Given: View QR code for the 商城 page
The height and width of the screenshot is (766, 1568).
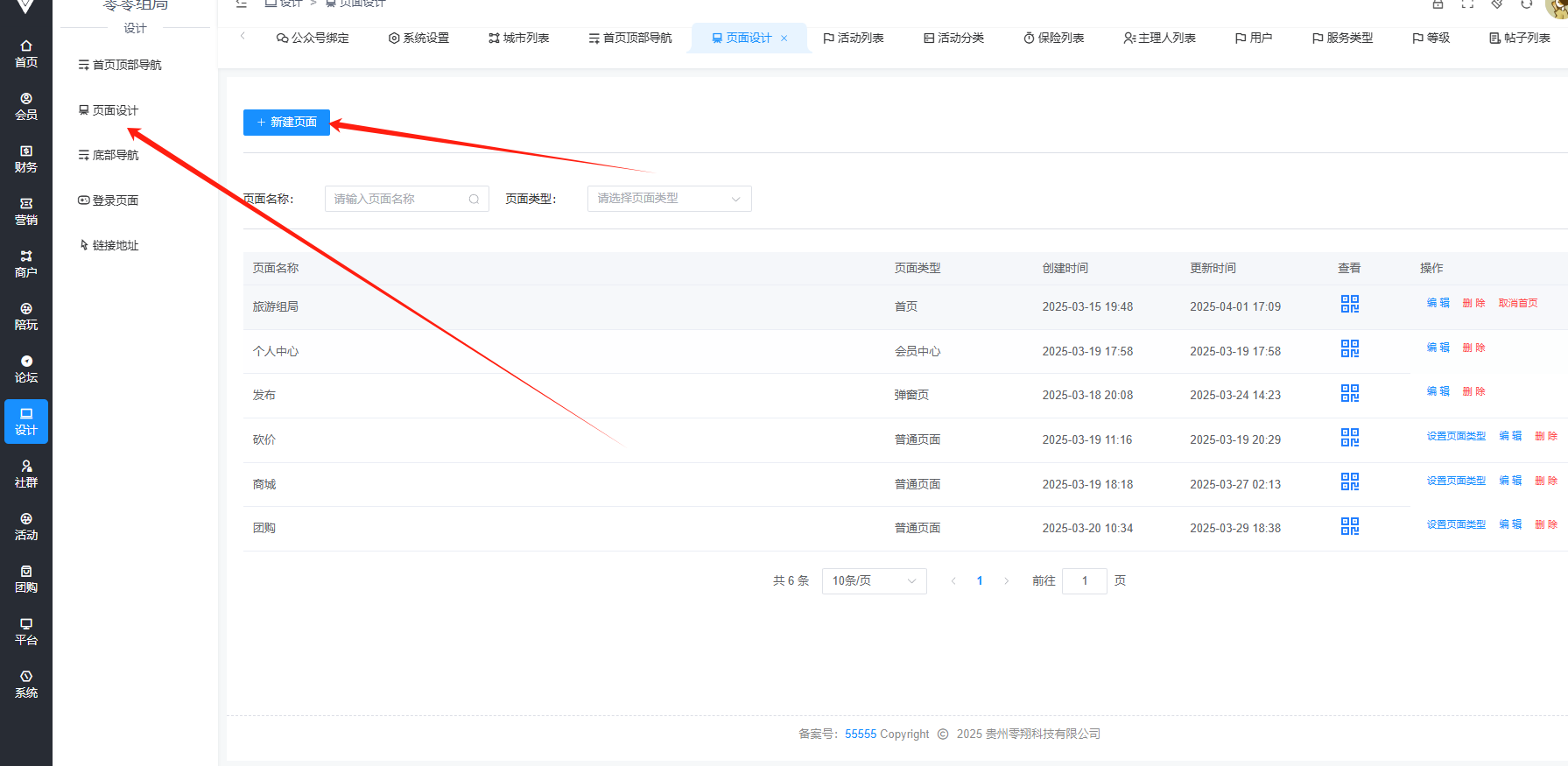Looking at the screenshot, I should coord(1349,481).
